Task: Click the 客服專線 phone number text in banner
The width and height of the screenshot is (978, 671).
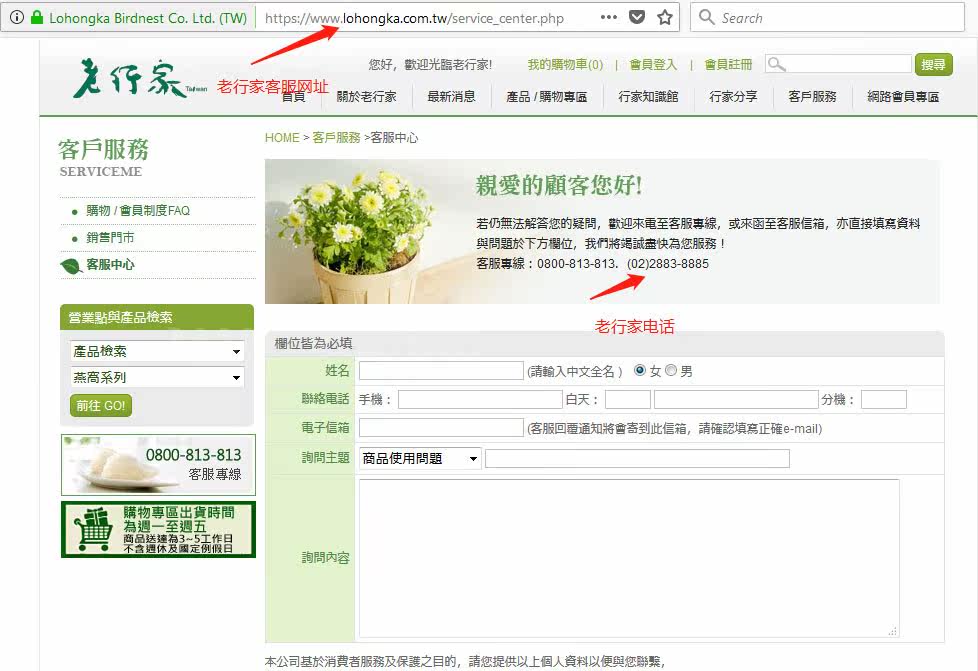Action: 593,264
